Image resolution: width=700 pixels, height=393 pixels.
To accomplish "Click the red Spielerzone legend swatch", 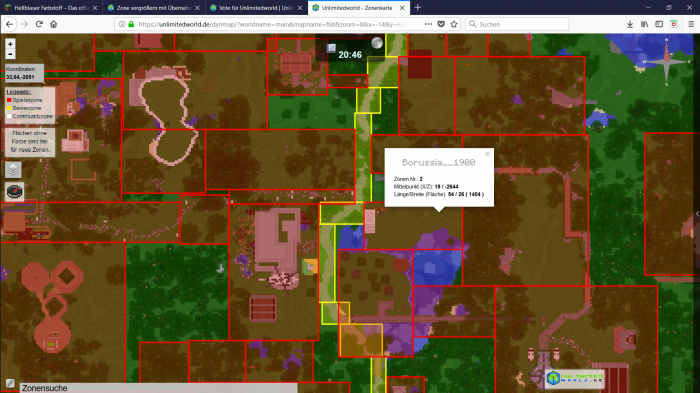I will coord(9,100).
